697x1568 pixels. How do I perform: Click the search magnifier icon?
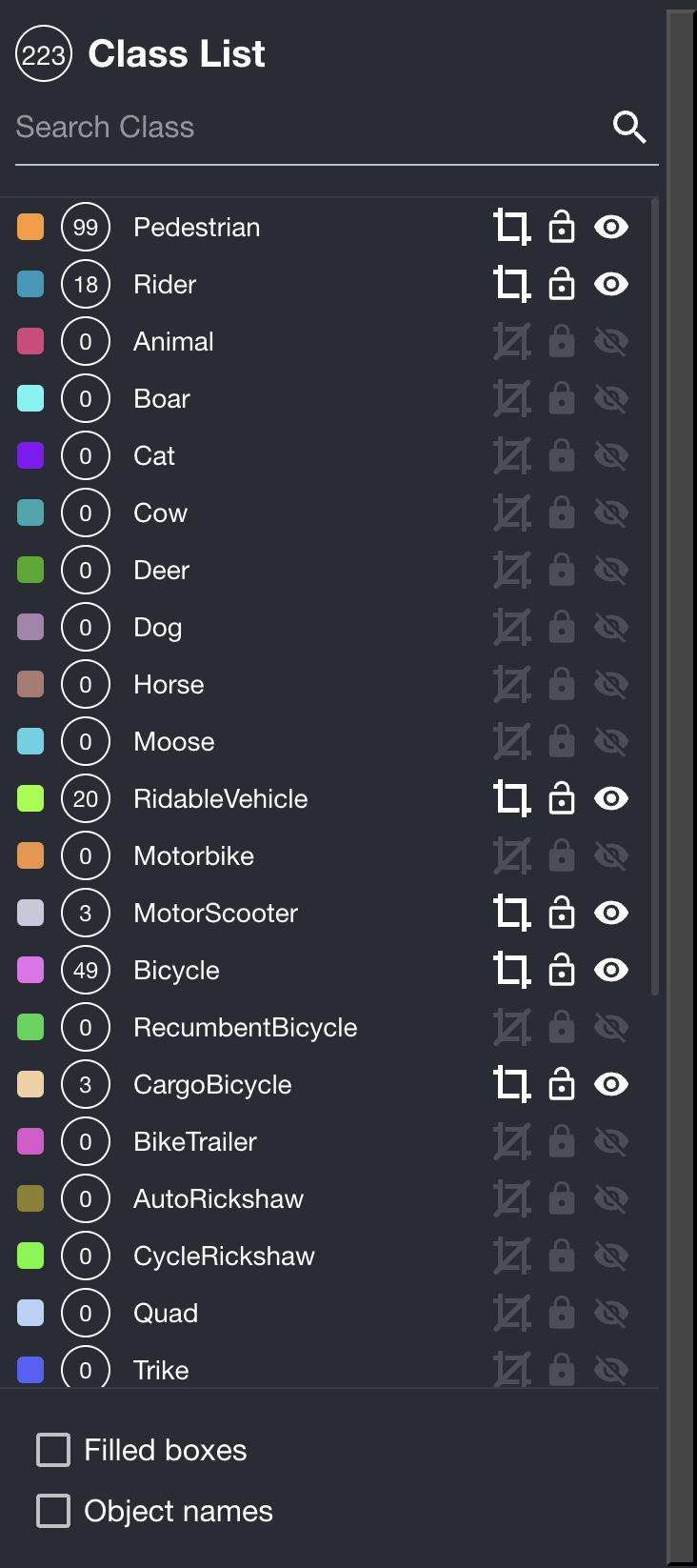[x=629, y=127]
